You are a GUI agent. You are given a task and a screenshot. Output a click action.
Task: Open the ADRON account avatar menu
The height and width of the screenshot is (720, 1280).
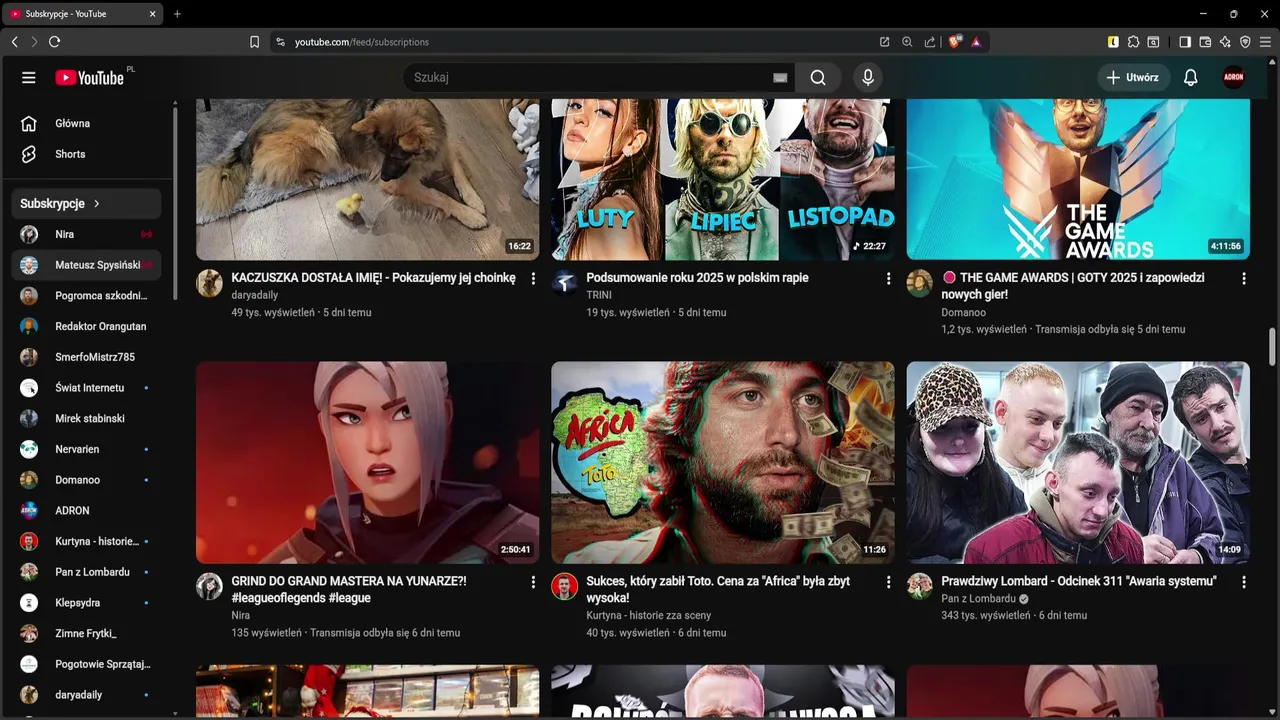pyautogui.click(x=1234, y=78)
